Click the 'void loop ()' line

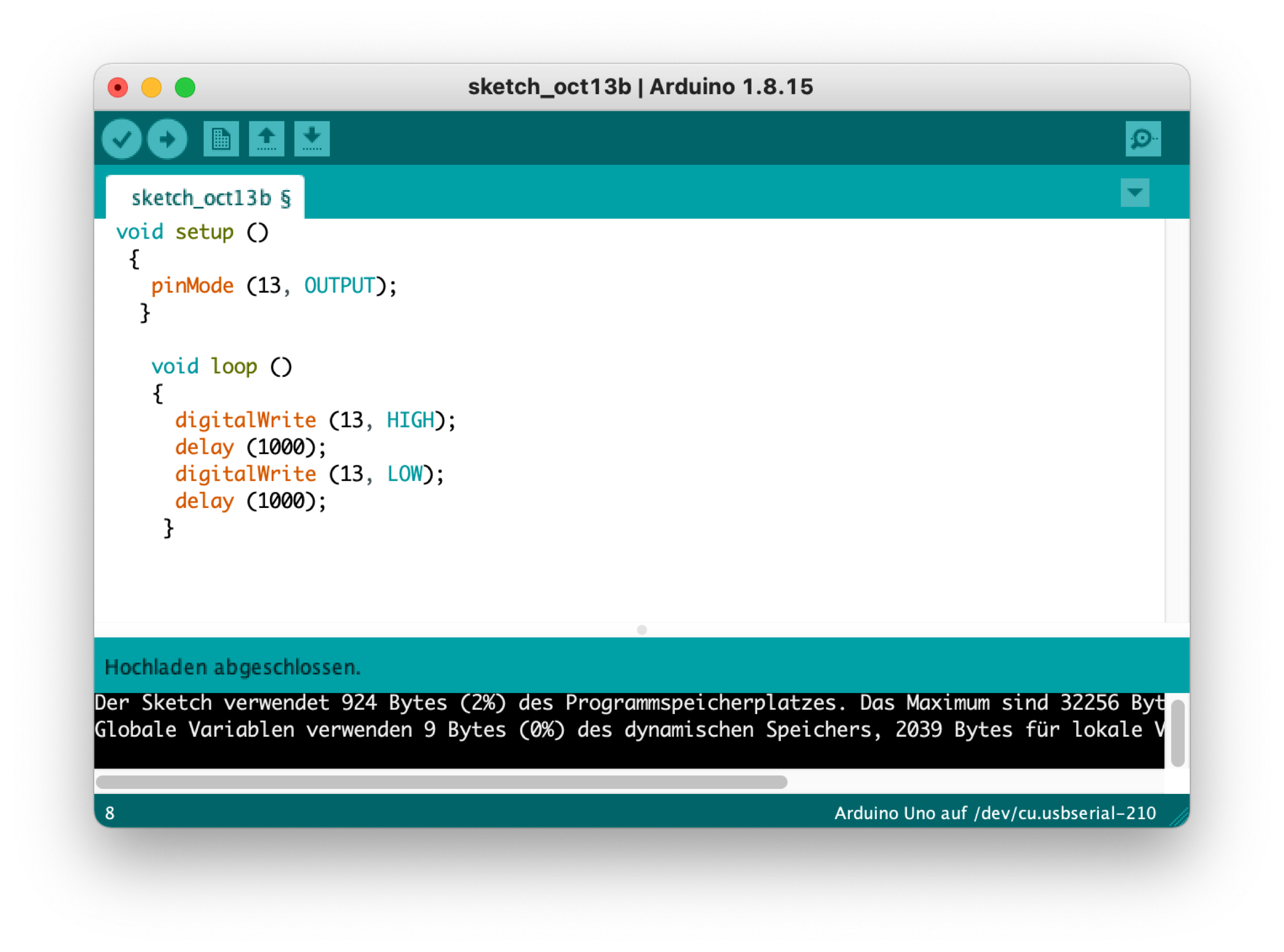(x=222, y=366)
